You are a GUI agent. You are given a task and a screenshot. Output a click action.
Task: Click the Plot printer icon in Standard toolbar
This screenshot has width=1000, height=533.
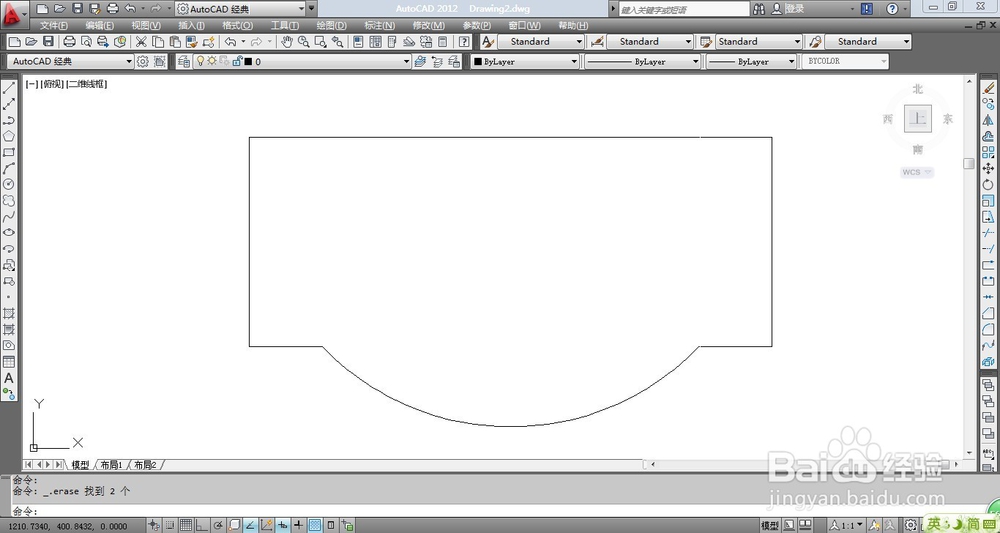[70, 42]
